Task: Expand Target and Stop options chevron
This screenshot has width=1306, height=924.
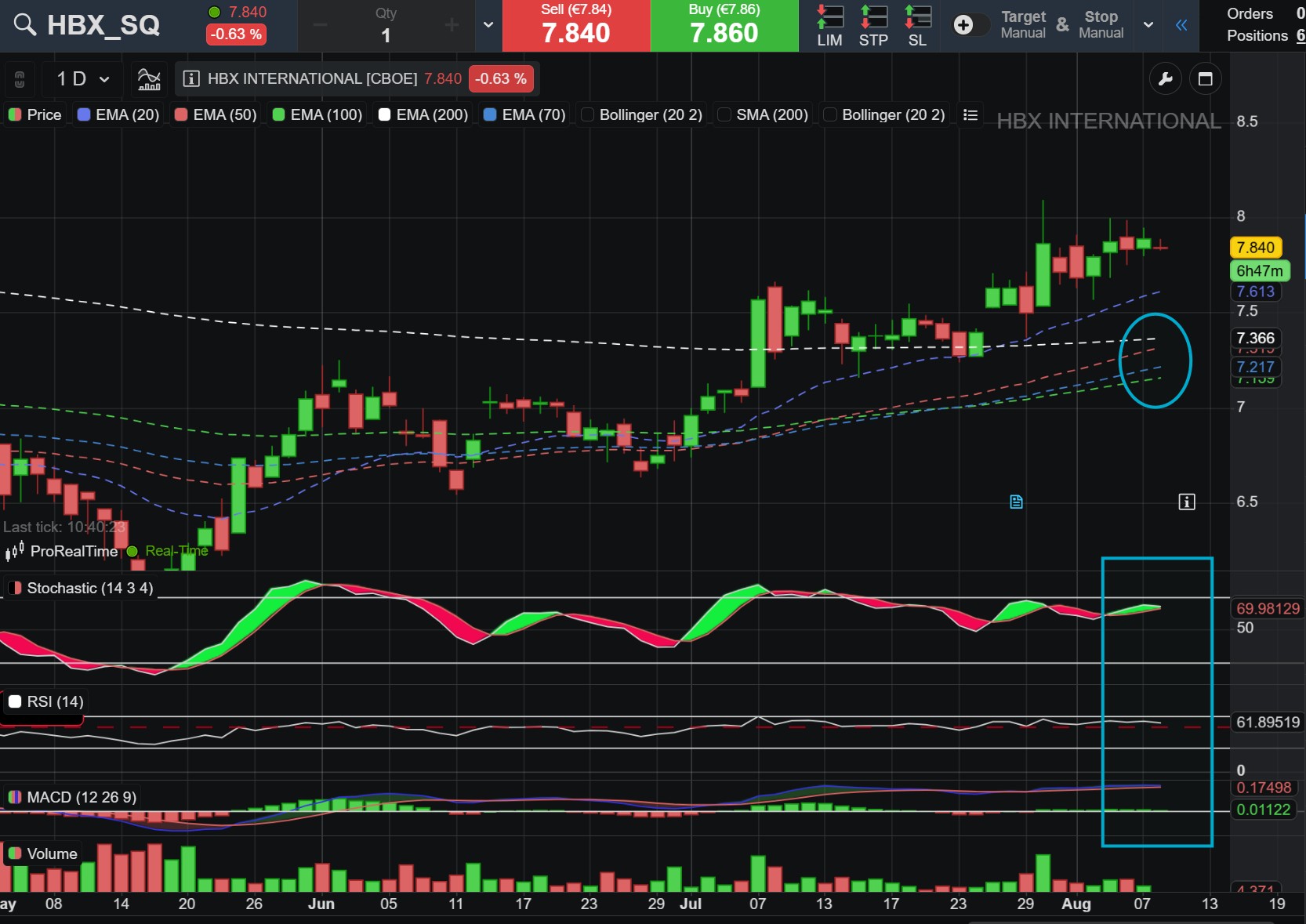Action: click(1148, 25)
